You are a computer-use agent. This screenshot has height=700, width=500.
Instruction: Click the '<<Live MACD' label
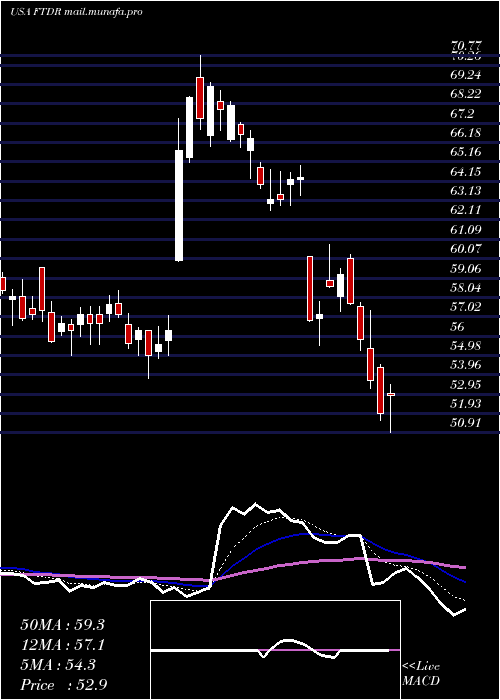click(x=421, y=674)
